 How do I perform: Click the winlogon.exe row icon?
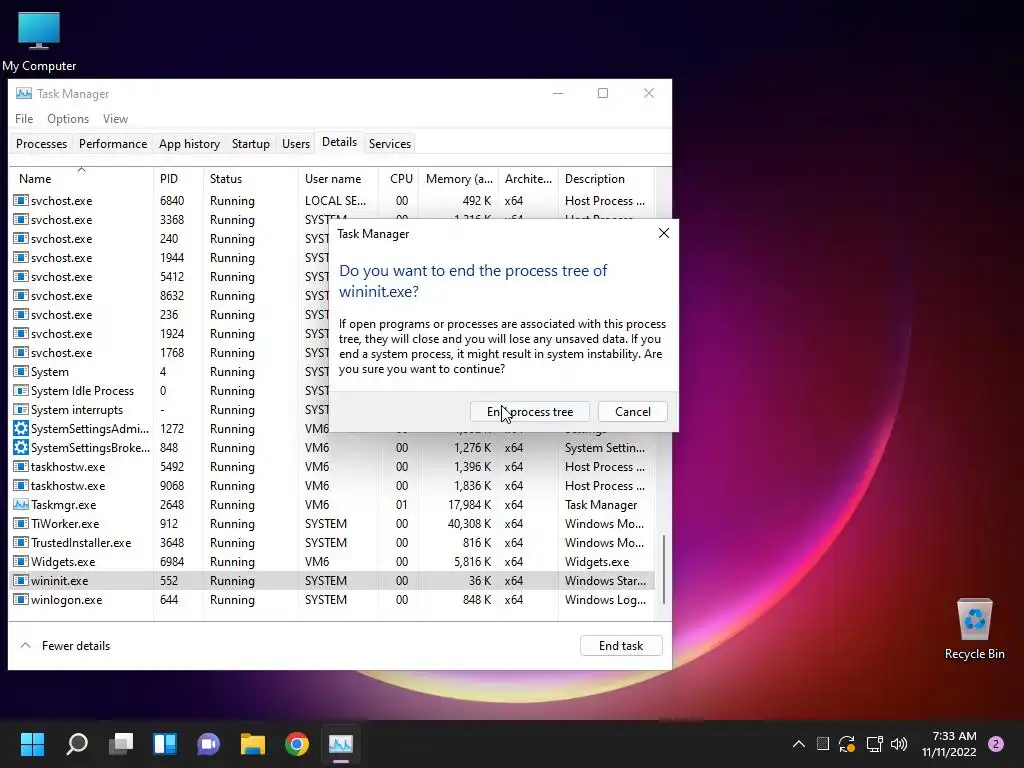pos(21,600)
